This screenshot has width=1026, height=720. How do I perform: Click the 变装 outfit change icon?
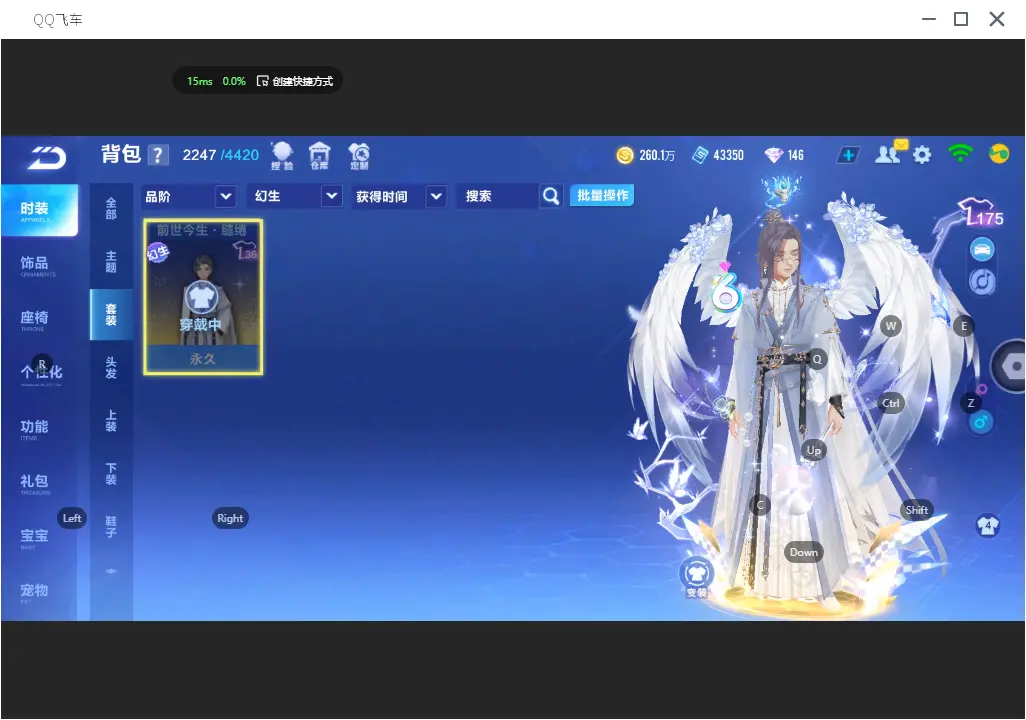click(696, 577)
